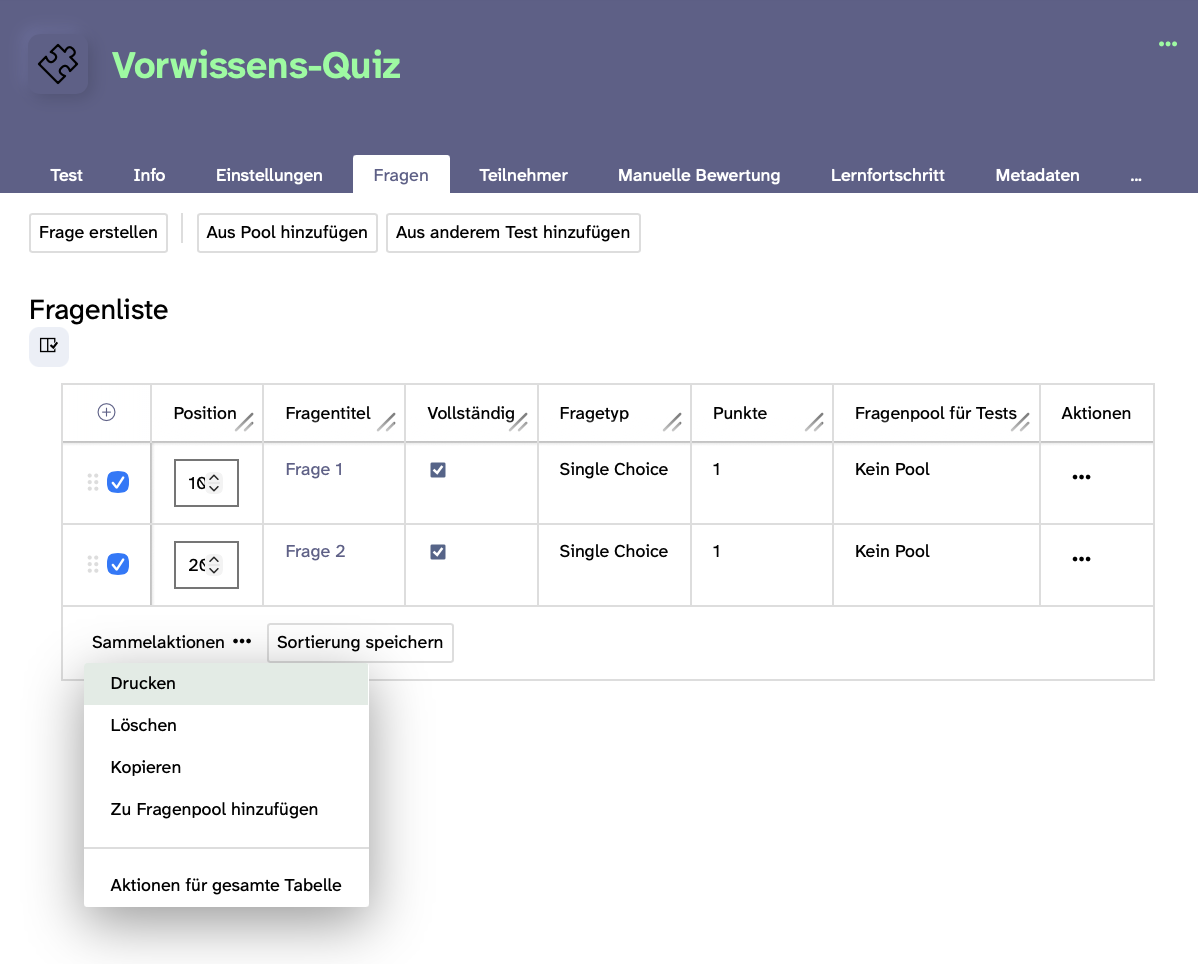Select the Fragen tab
The width and height of the screenshot is (1198, 964).
click(x=401, y=175)
